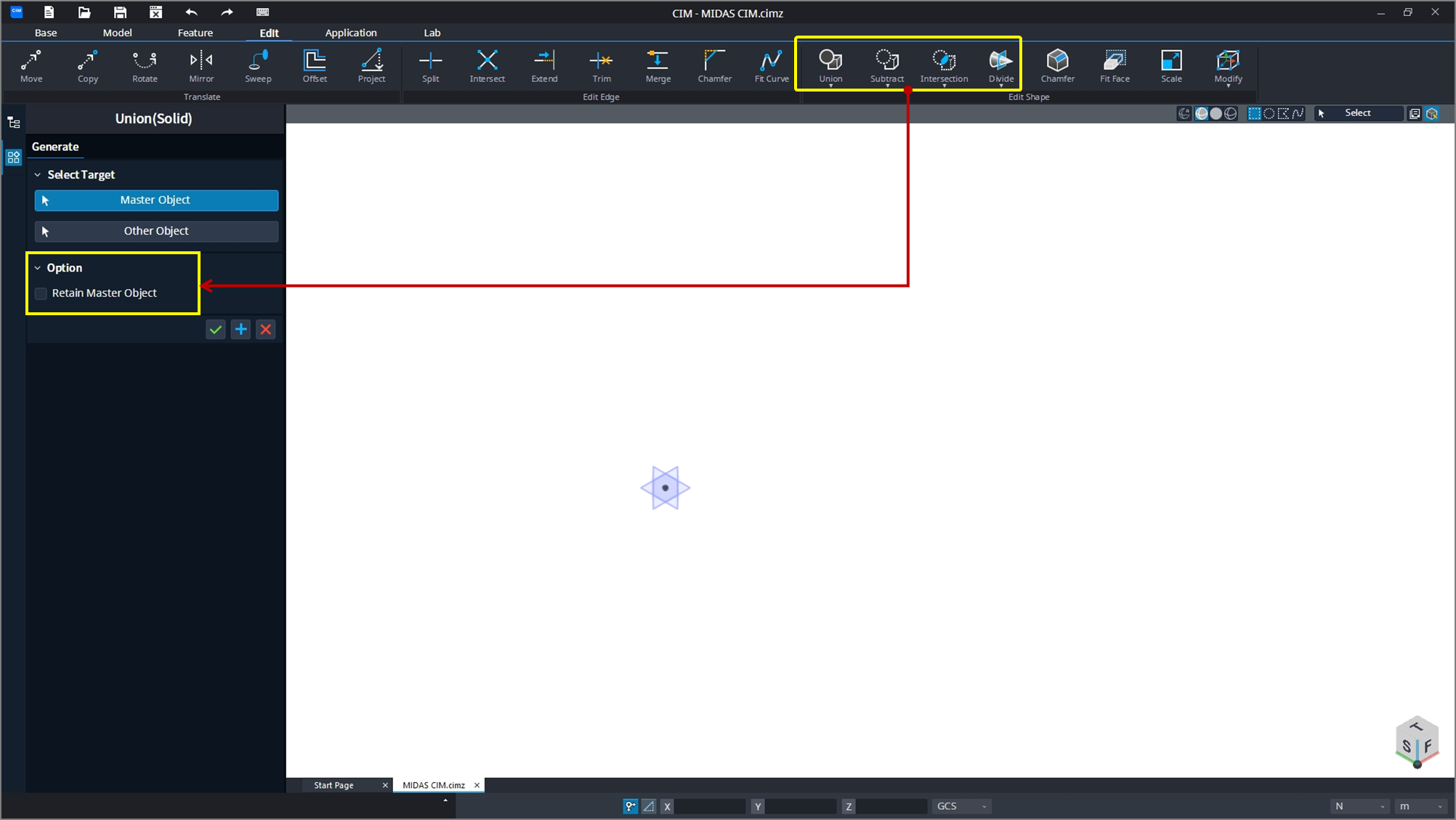Open the Divide dropdown arrow

tap(1000, 86)
